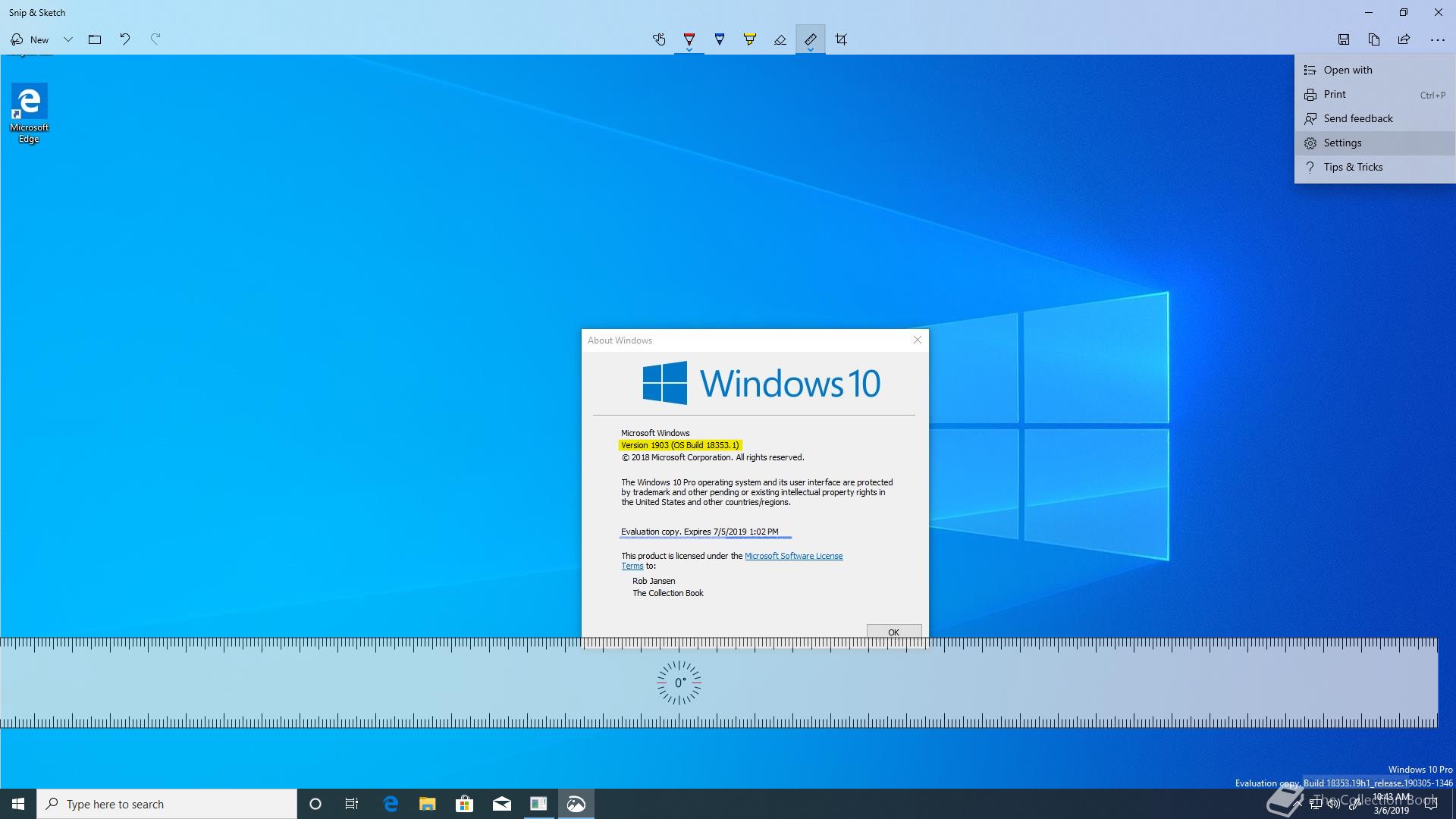Redo the annotation

click(x=155, y=39)
